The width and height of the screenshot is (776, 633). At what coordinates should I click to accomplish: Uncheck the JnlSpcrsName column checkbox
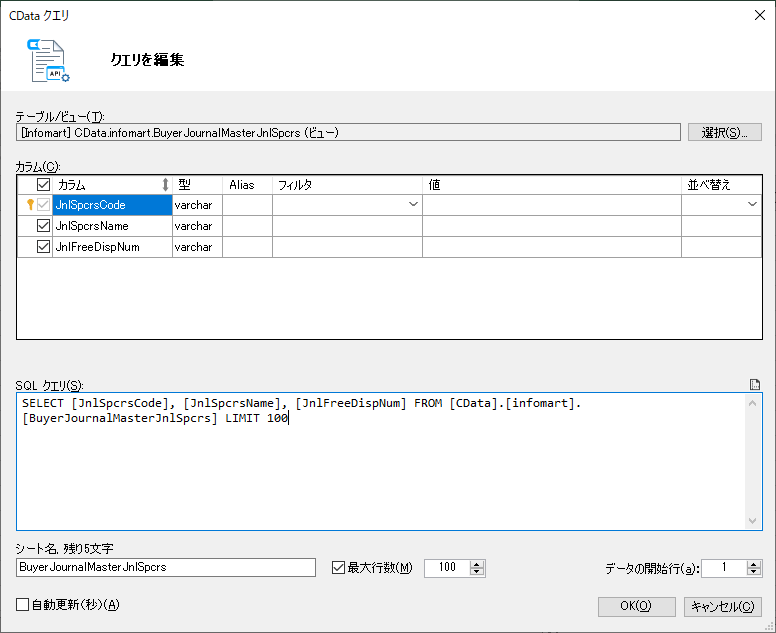pyautogui.click(x=44, y=226)
